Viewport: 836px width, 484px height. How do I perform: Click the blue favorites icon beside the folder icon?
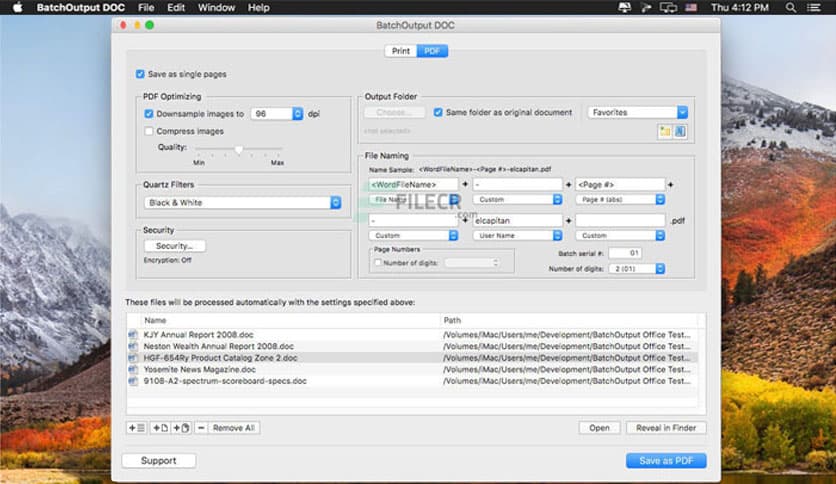(680, 131)
